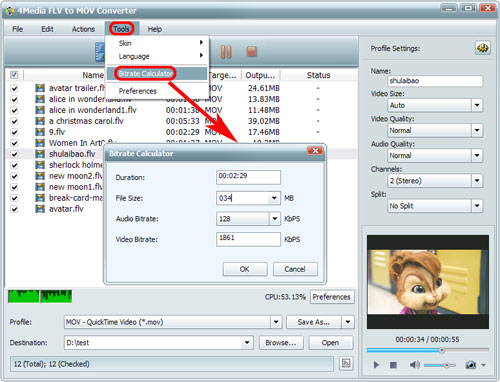Open the File menu
Image resolution: width=500 pixels, height=382 pixels.
click(18, 29)
